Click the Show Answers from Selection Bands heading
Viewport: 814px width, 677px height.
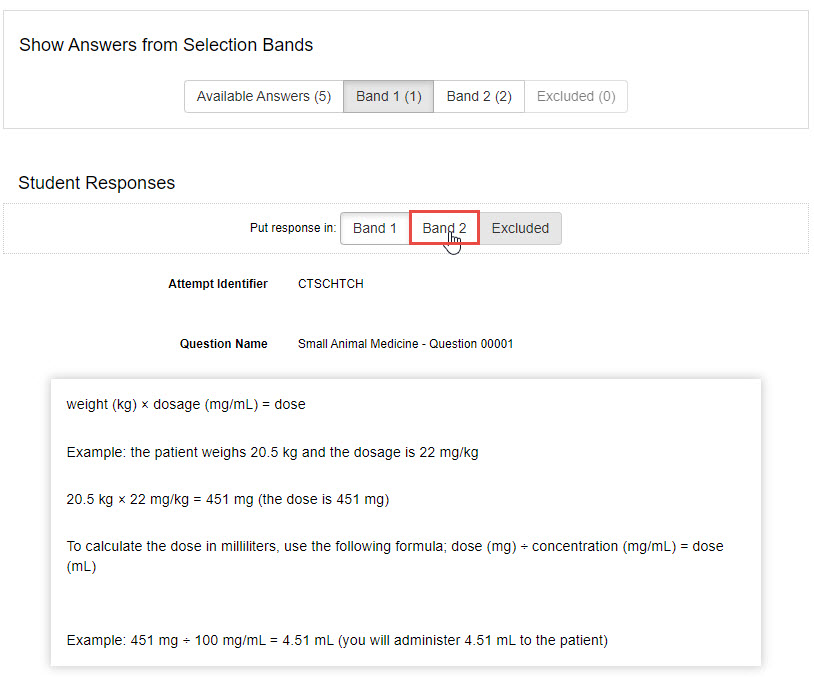166,45
